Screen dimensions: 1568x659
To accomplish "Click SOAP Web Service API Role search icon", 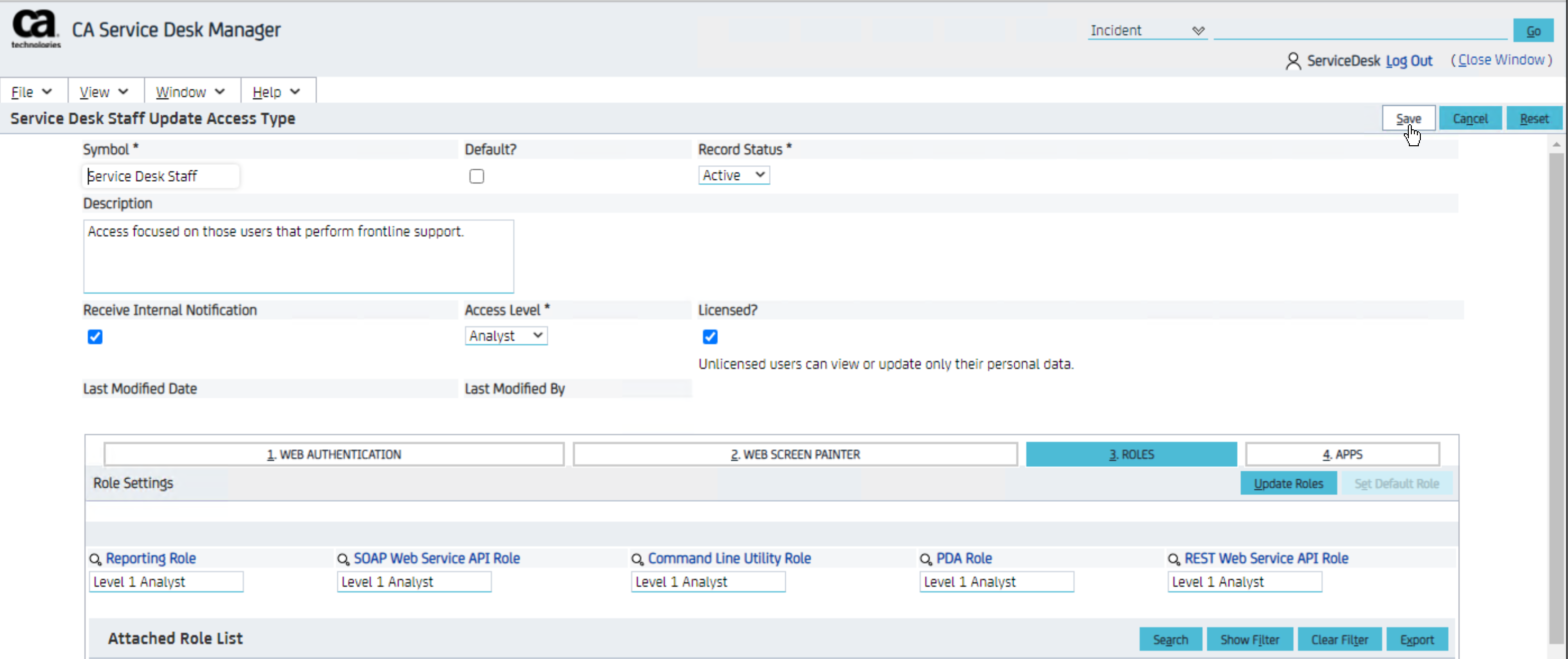I will pyautogui.click(x=343, y=559).
